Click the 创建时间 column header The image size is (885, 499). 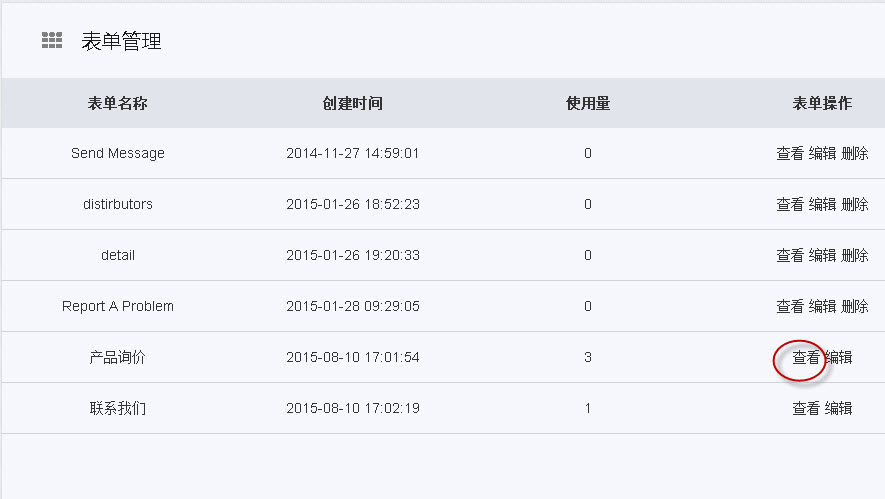(352, 104)
